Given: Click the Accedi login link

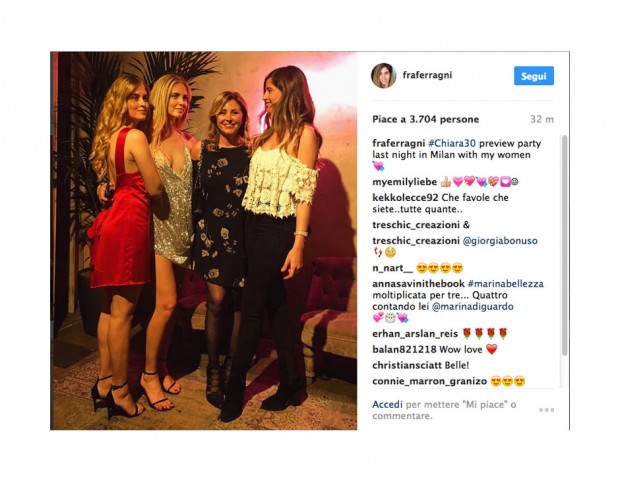Looking at the screenshot, I should point(387,404).
